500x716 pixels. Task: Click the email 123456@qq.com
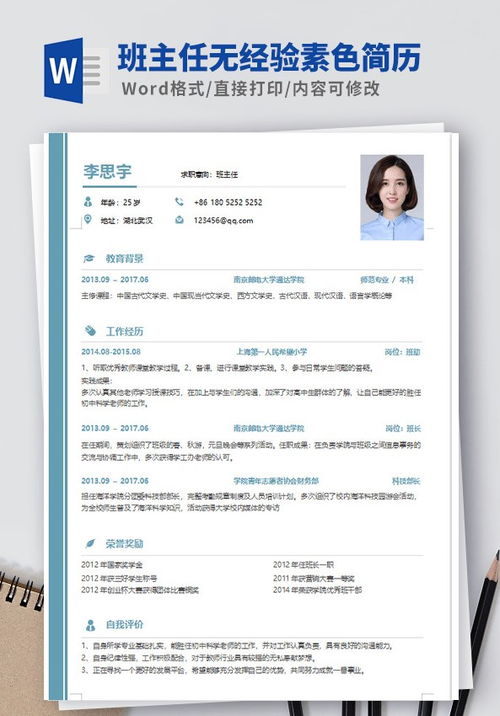point(223,221)
